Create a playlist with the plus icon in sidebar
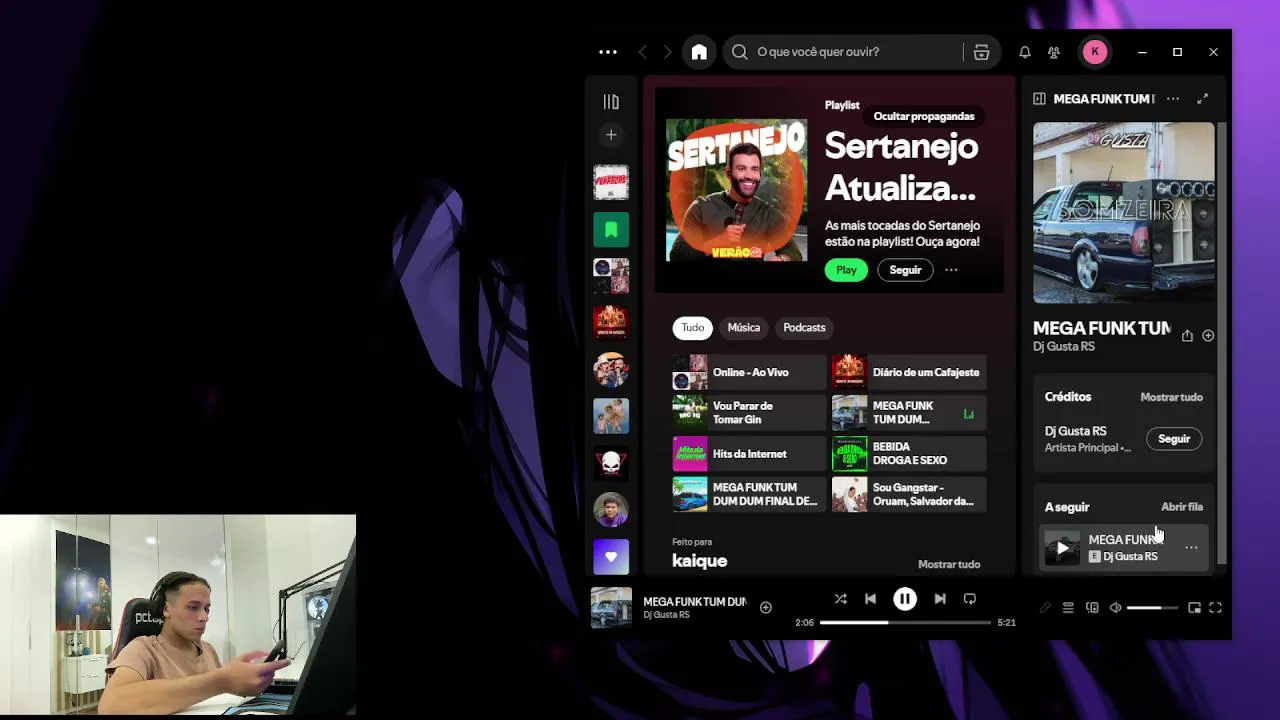Viewport: 1280px width, 720px height. (x=611, y=135)
